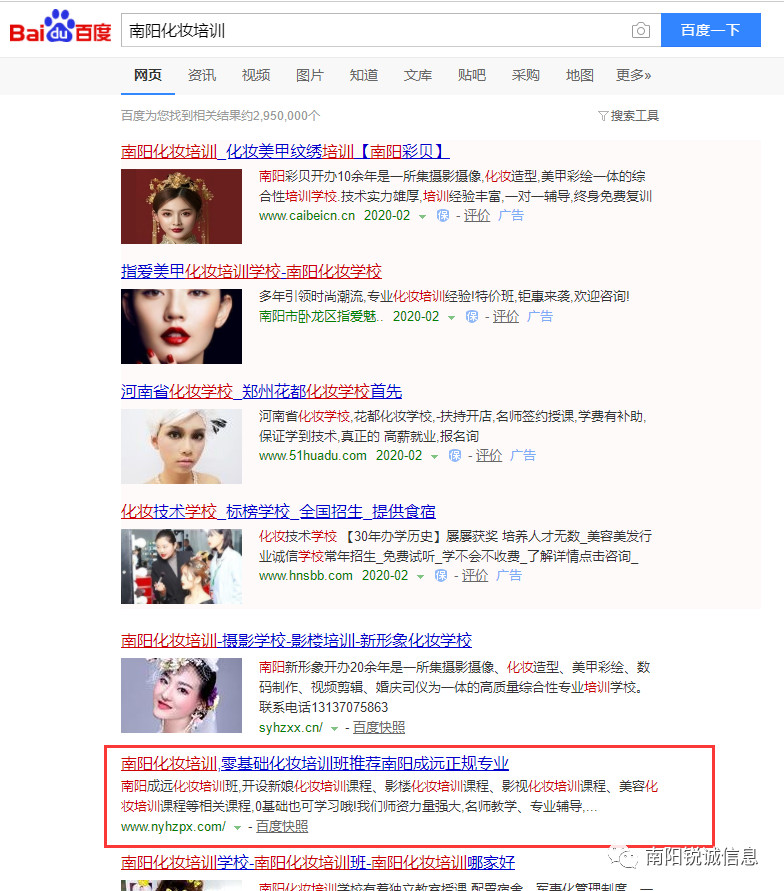Viewport: 784px width, 891px height.
Task: Open the 地图 tab
Action: pos(580,75)
